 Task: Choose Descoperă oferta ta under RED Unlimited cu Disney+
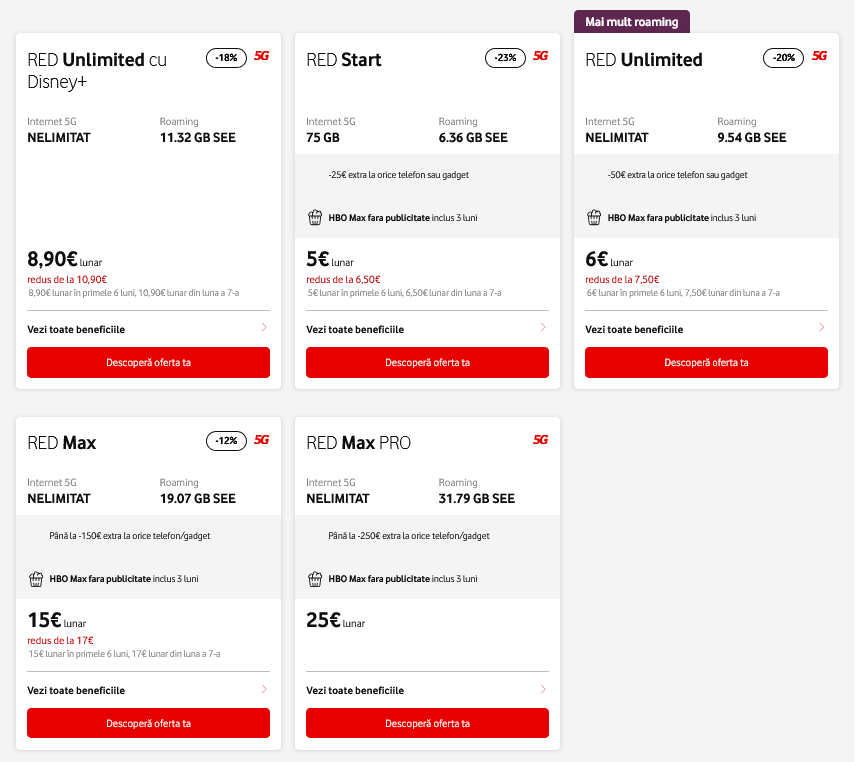[x=148, y=362]
